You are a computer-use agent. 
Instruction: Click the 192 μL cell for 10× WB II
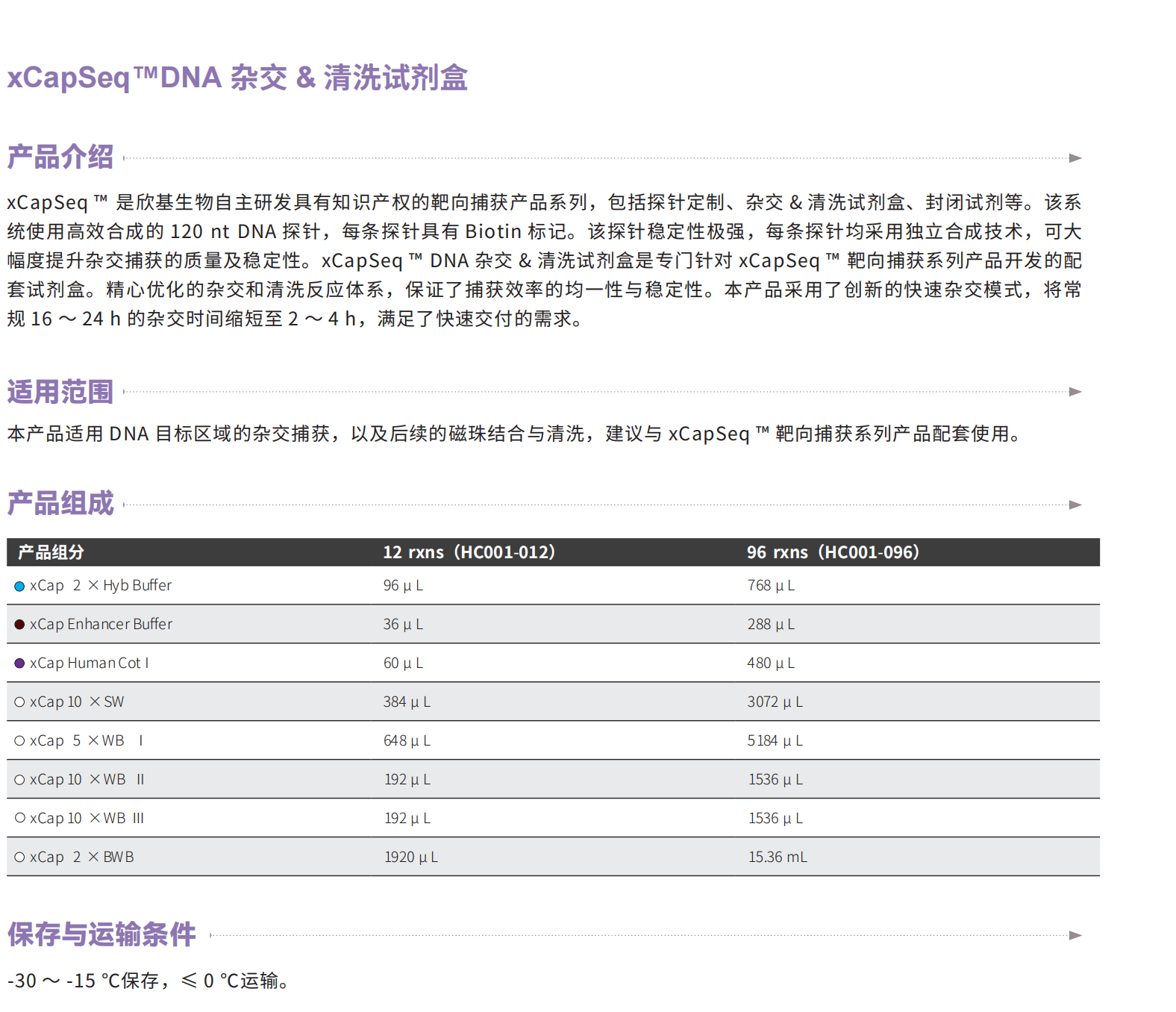(407, 779)
